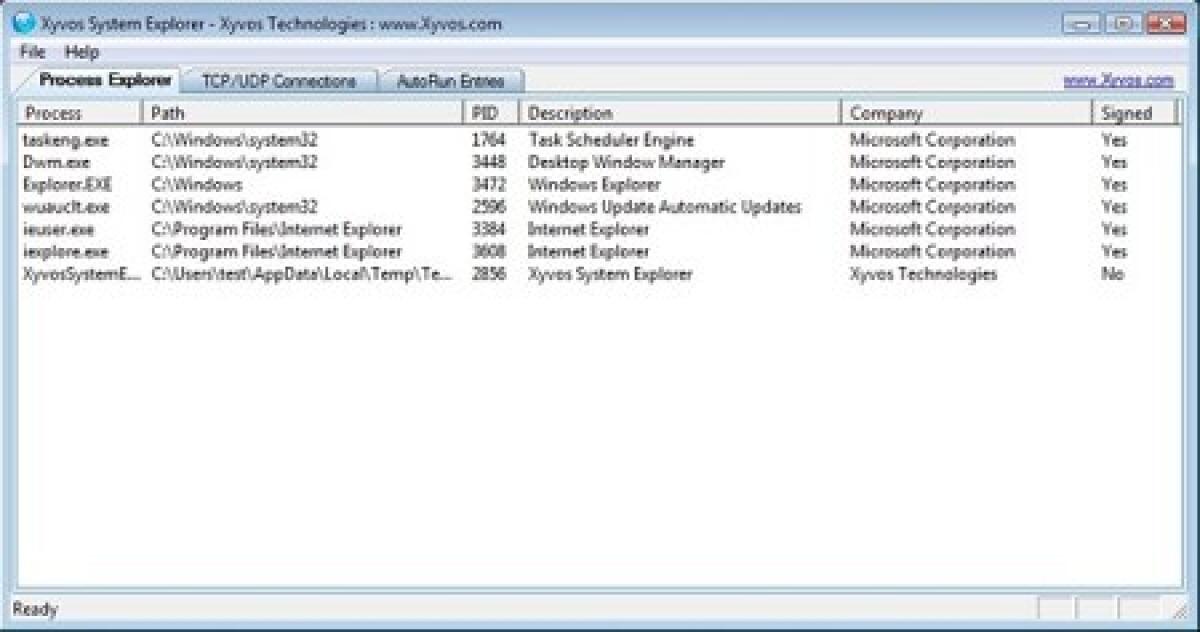Select the XyvosSystemE... process row
This screenshot has height=632, width=1200.
click(599, 274)
